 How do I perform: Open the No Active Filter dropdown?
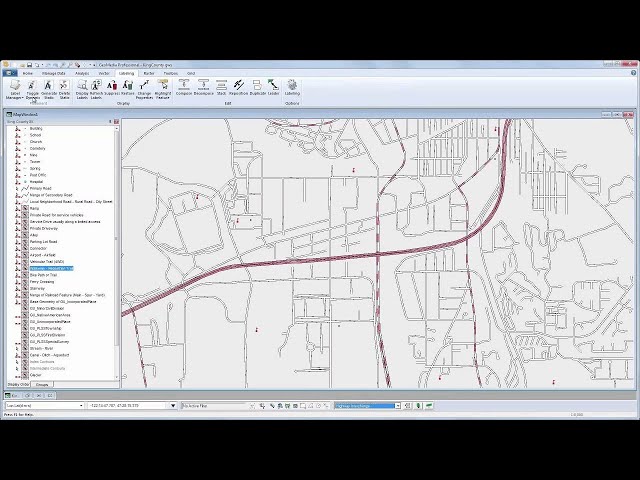[x=215, y=406]
